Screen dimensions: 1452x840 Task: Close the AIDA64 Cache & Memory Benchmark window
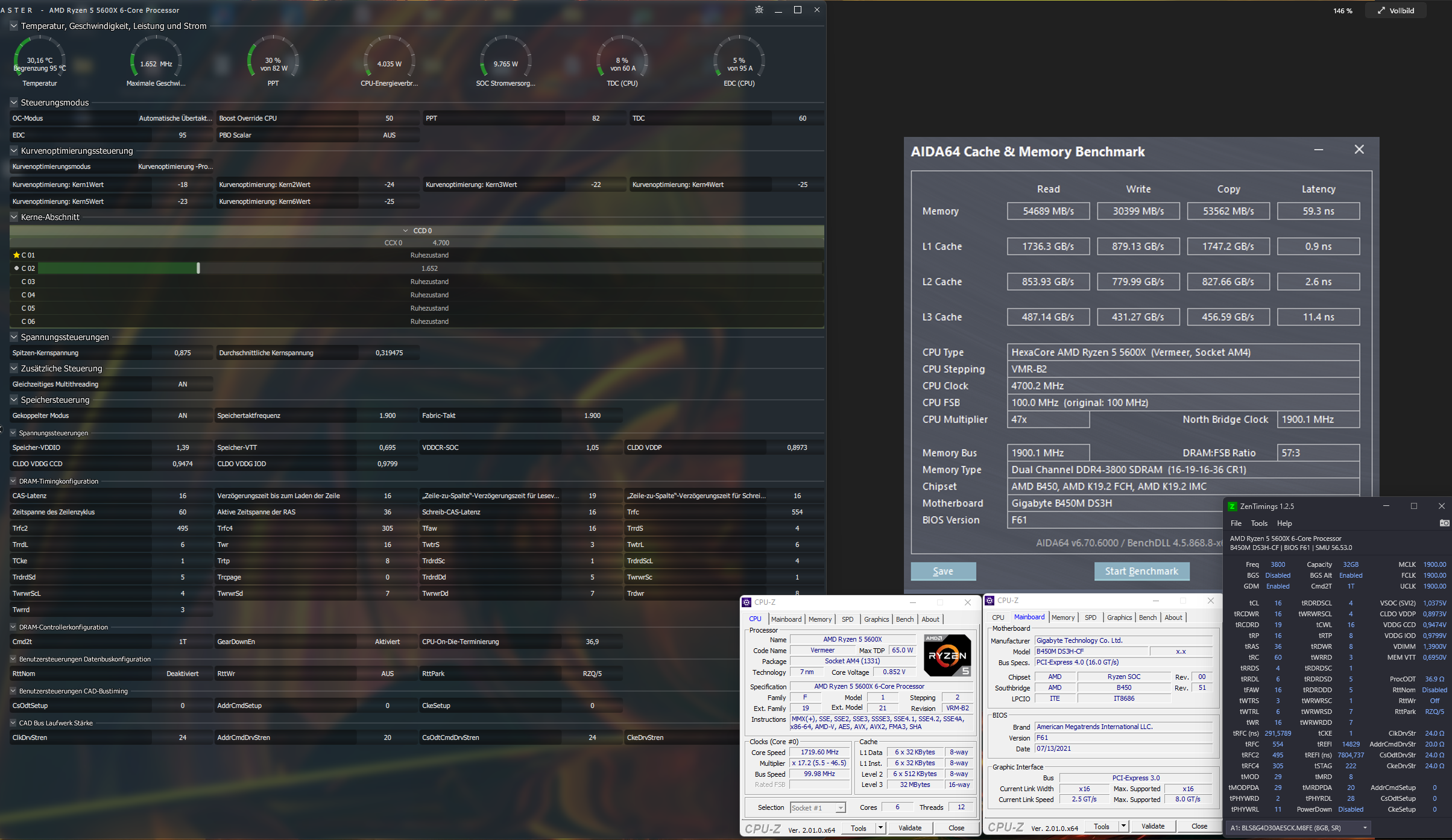pos(1359,150)
